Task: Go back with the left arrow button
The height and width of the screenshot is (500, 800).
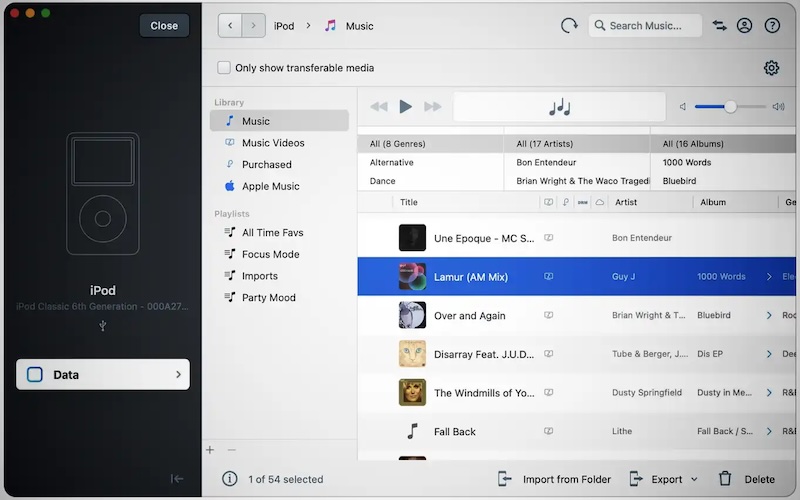Action: 230,26
